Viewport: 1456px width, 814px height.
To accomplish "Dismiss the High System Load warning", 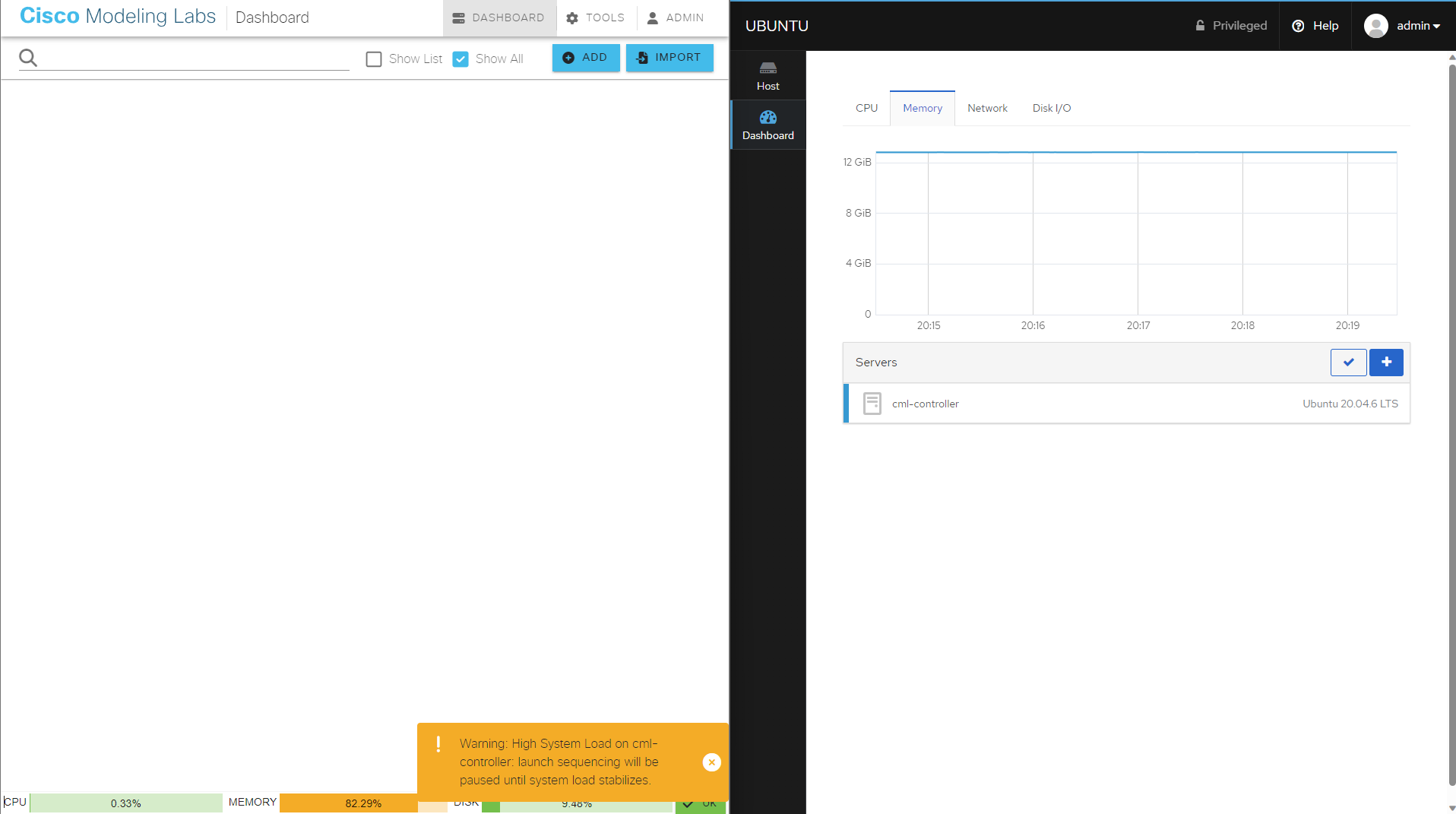I will [711, 762].
